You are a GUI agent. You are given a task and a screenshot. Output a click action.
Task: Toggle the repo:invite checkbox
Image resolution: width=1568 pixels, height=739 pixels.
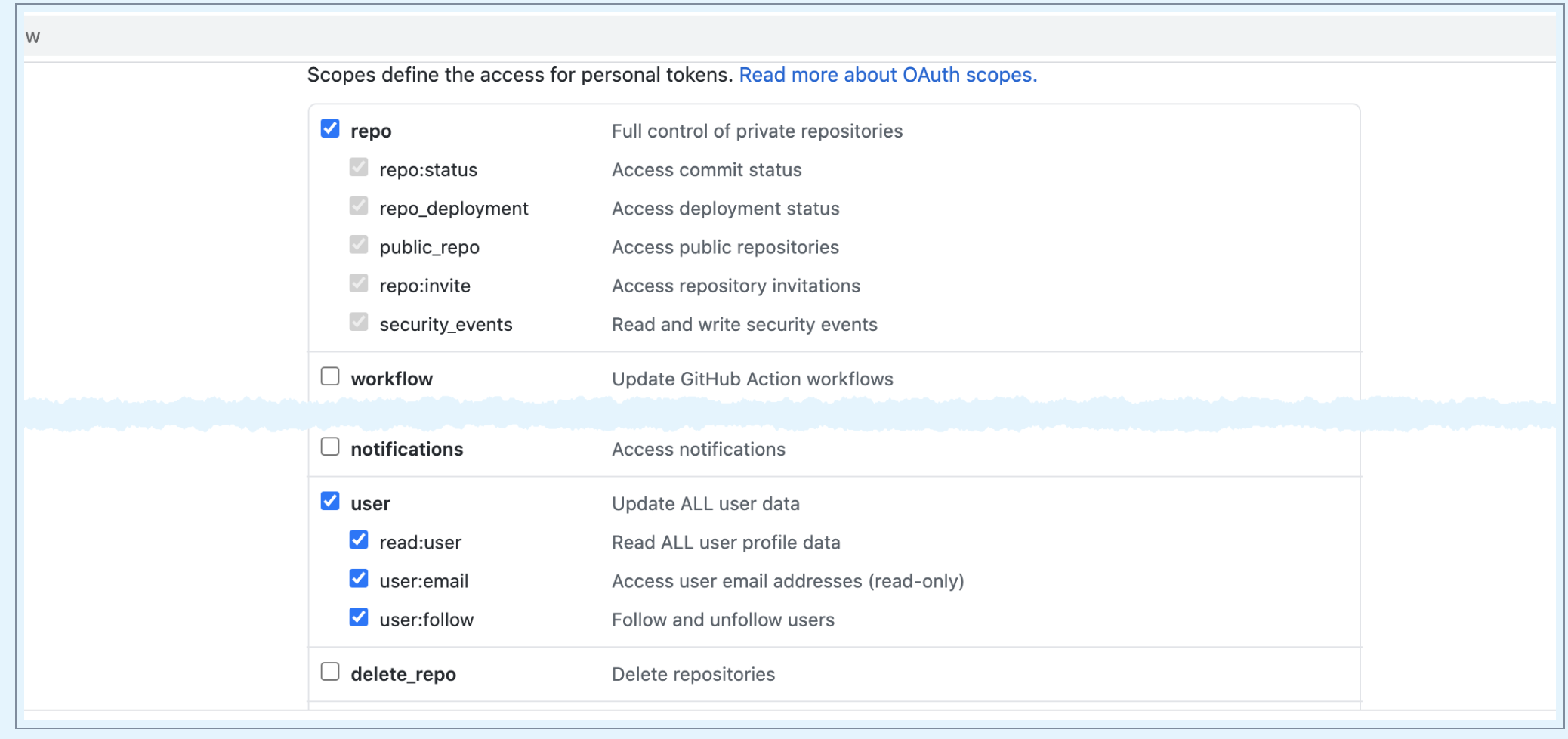pyautogui.click(x=359, y=283)
